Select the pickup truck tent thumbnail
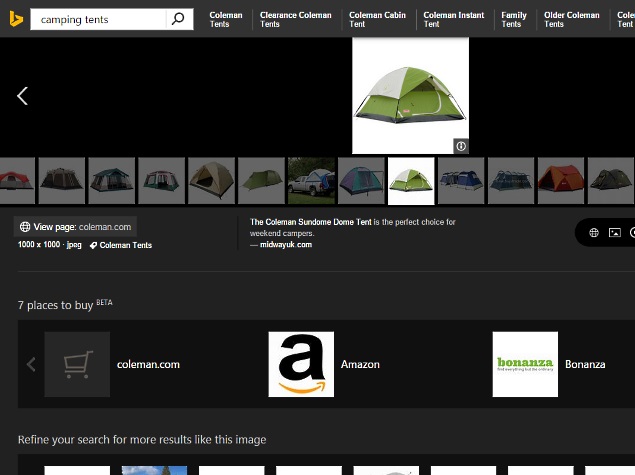The width and height of the screenshot is (635, 475). point(311,181)
